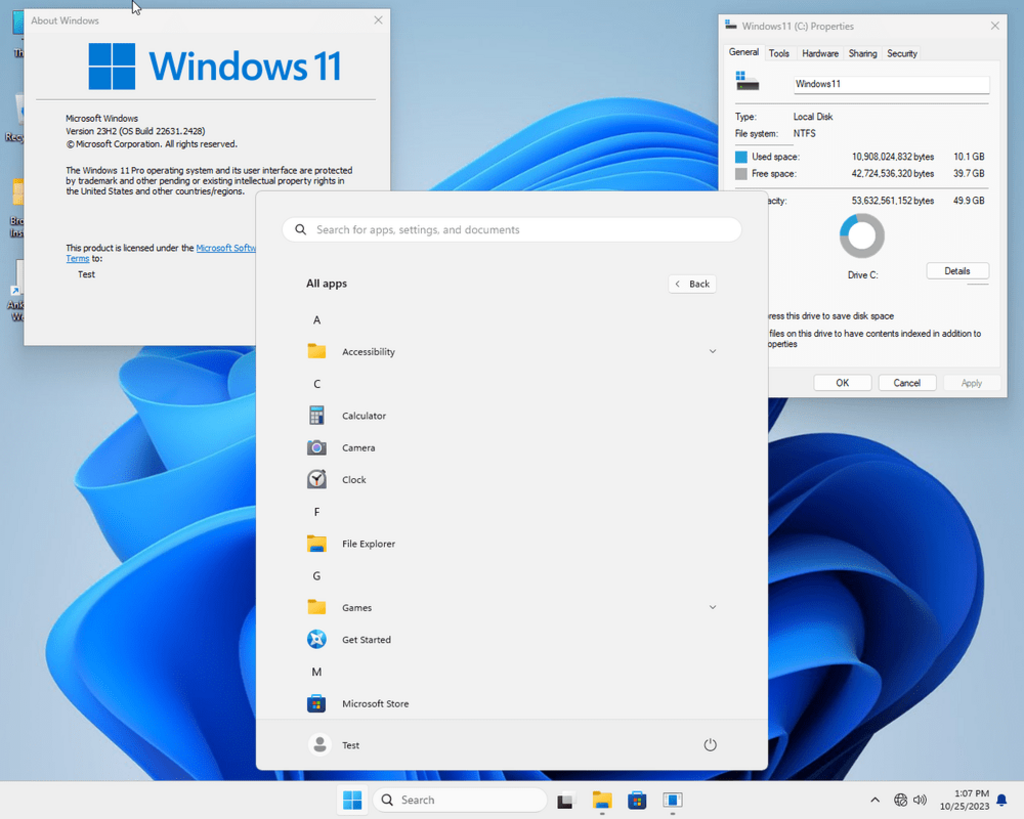
Task: Open the Microsoft Software License Terms link
Action: 225,248
